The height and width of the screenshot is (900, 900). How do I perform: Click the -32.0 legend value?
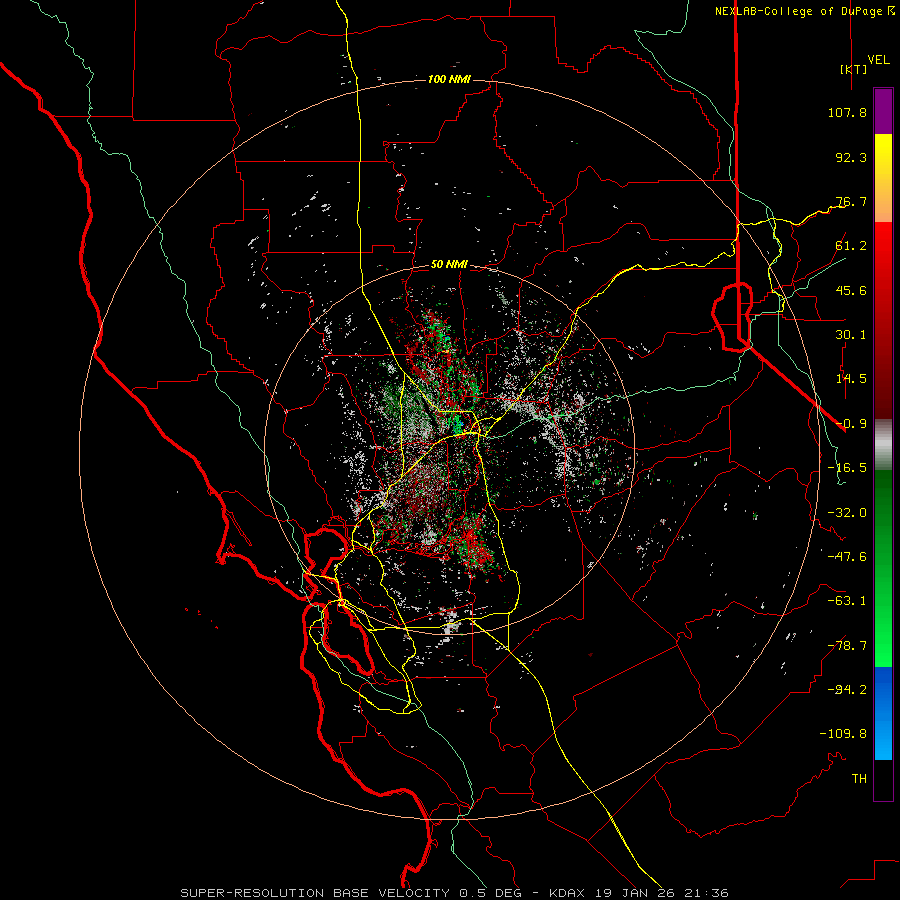(847, 513)
